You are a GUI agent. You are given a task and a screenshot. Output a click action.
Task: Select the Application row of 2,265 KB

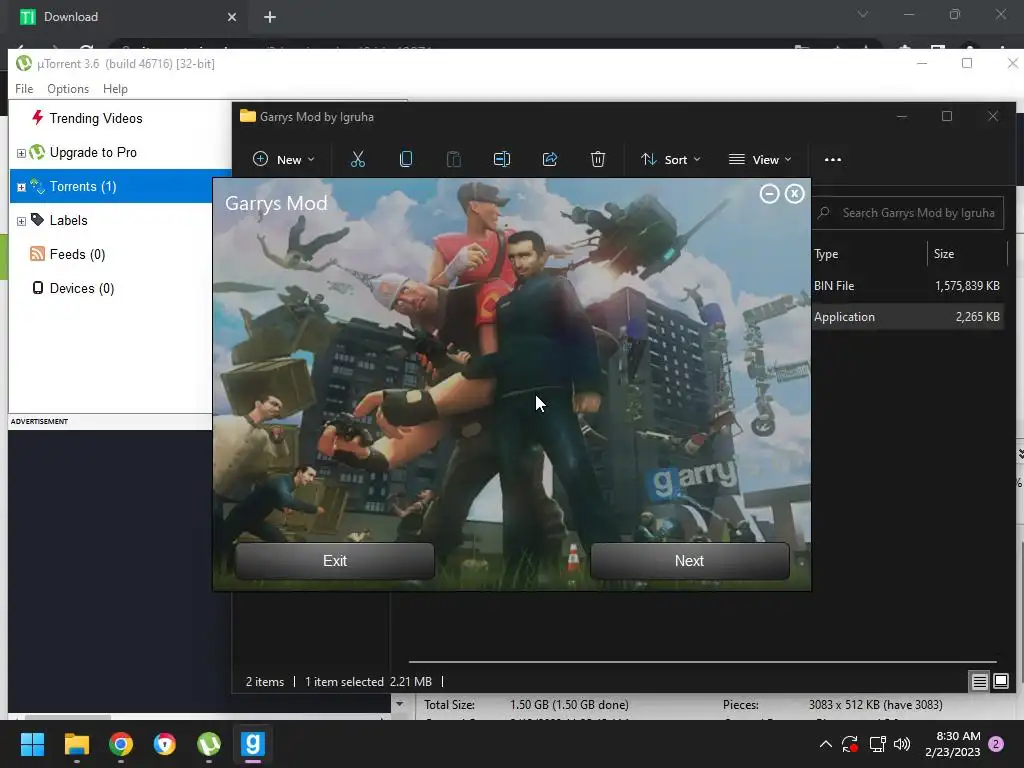tap(908, 317)
